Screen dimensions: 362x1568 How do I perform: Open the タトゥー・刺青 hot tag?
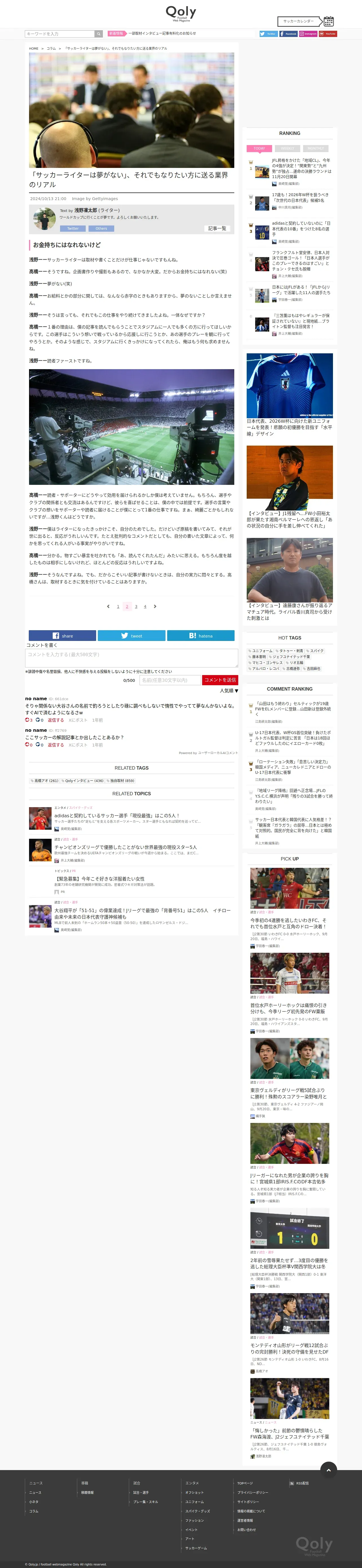[290, 651]
